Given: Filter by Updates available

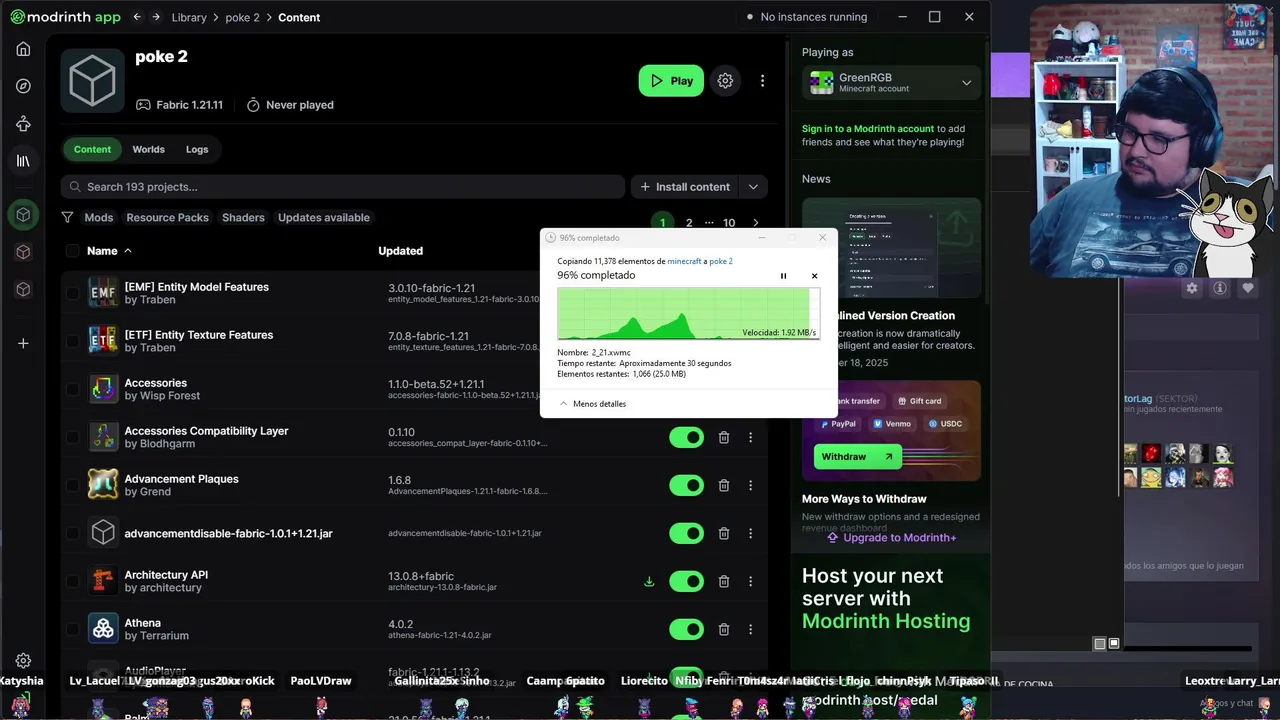Looking at the screenshot, I should 324,217.
